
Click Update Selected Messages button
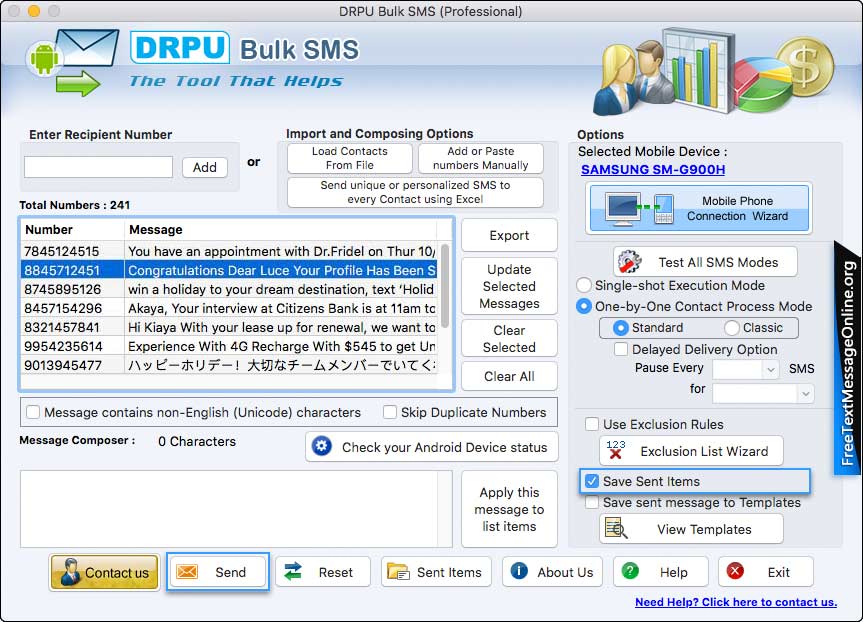coord(509,286)
